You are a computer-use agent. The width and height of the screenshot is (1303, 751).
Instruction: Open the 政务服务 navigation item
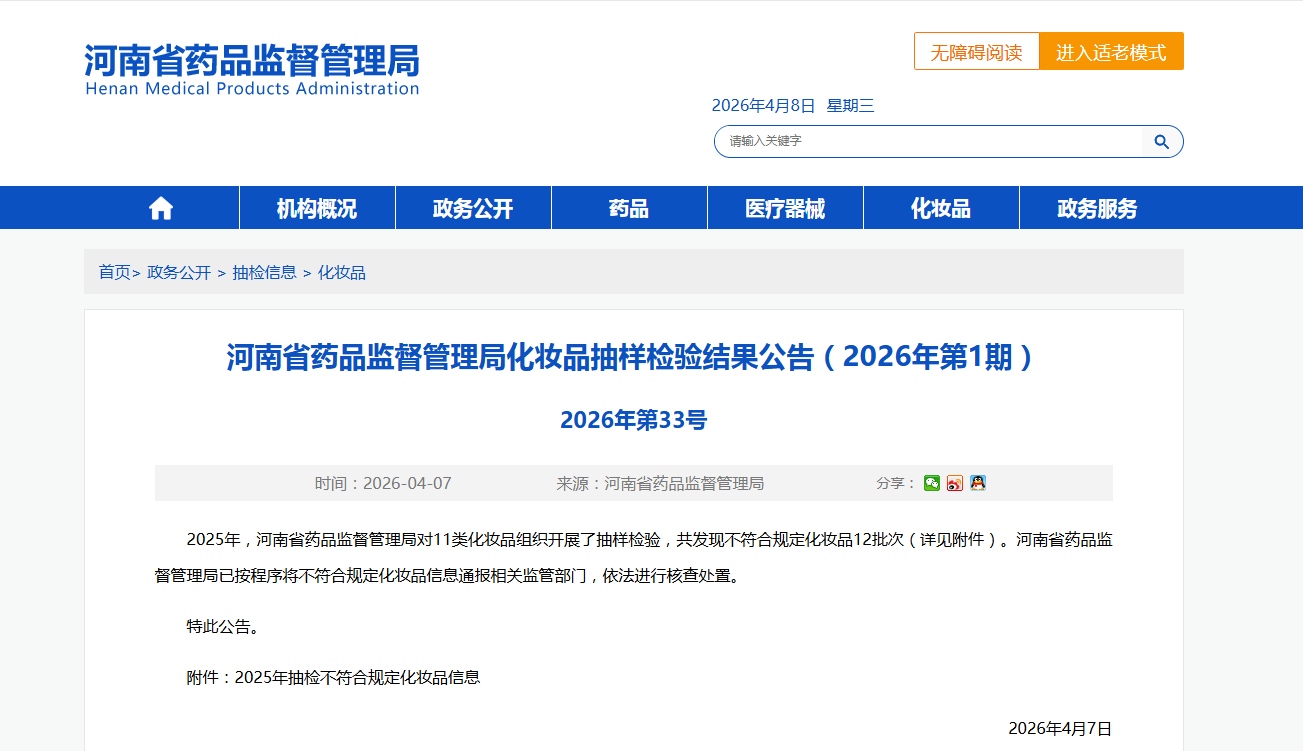[1097, 208]
